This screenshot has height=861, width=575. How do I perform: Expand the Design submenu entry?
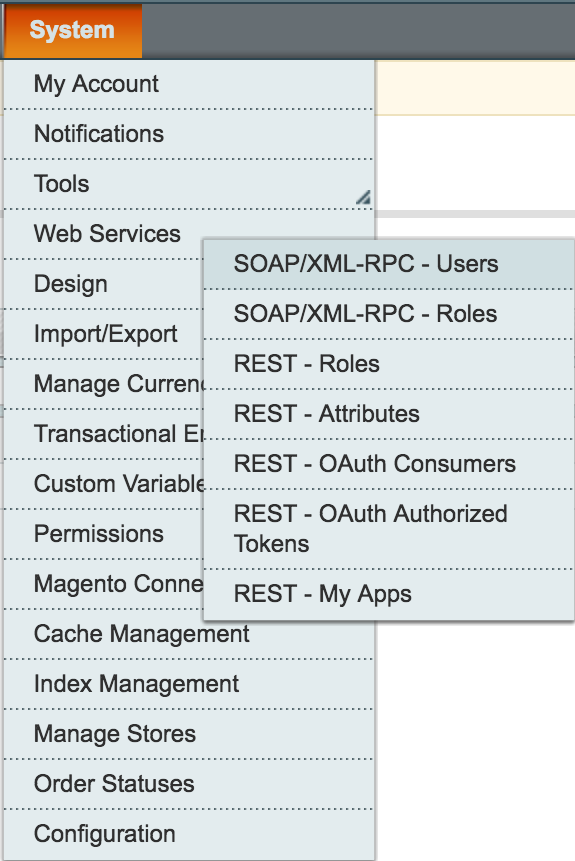pyautogui.click(x=104, y=284)
